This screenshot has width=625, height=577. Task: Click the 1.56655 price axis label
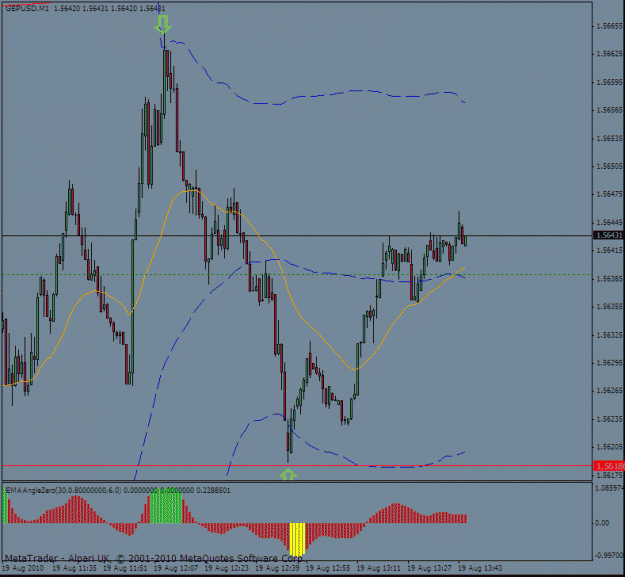pos(609,26)
